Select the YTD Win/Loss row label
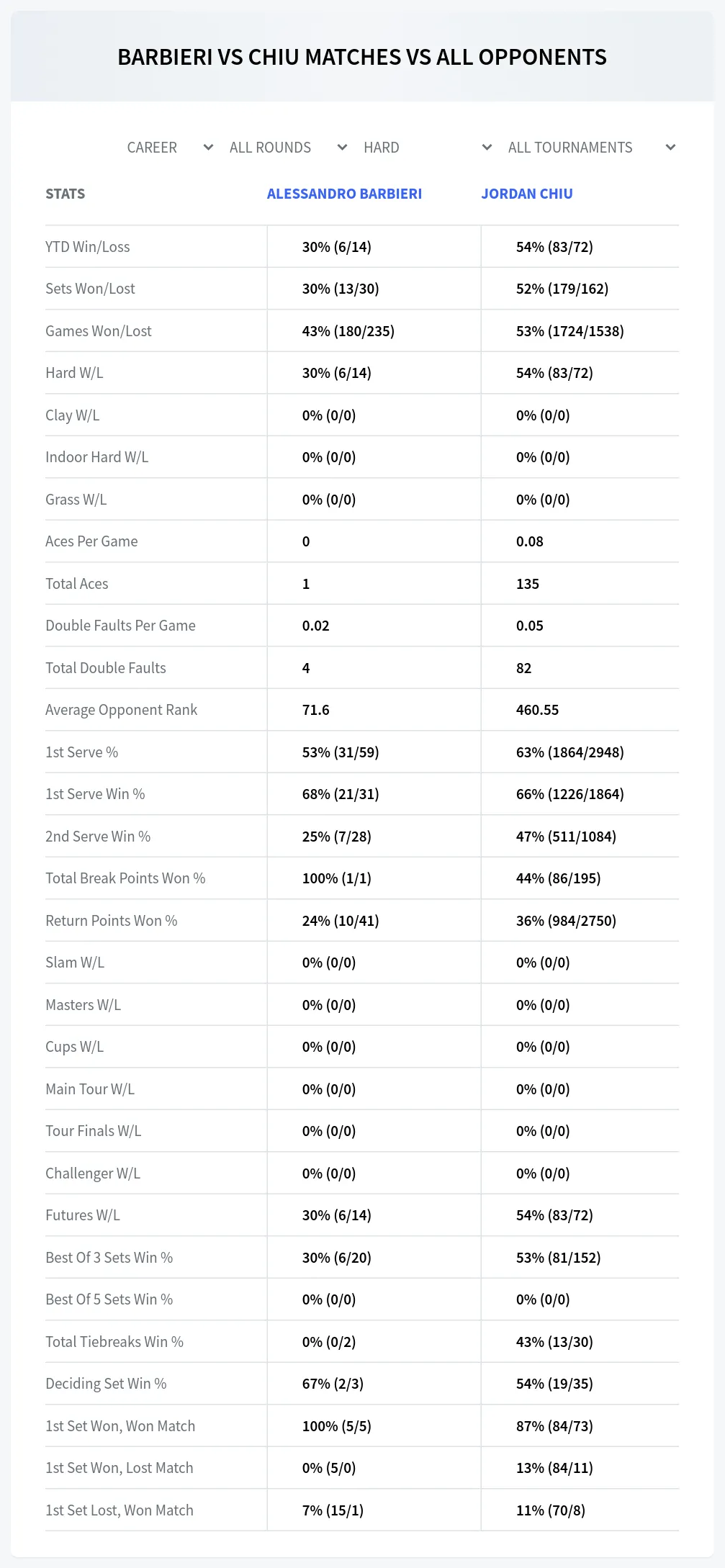The width and height of the screenshot is (725, 1568). click(x=88, y=247)
